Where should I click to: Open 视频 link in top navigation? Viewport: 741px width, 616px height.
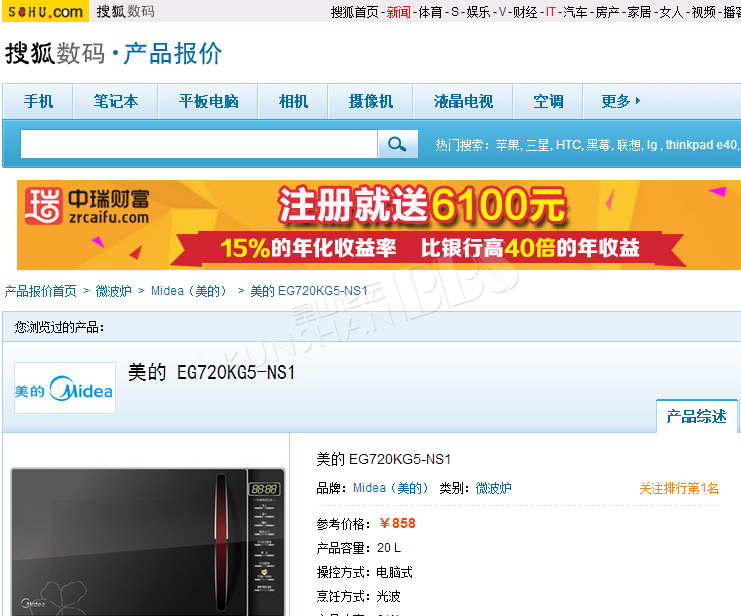(x=704, y=12)
